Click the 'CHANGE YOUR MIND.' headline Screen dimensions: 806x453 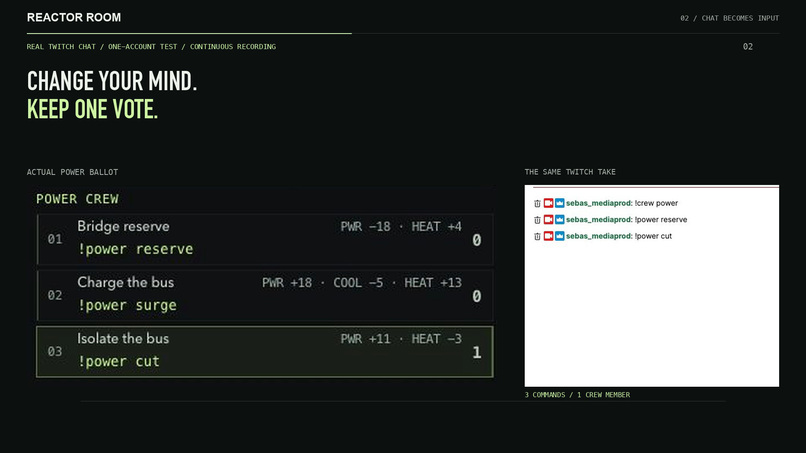point(112,81)
